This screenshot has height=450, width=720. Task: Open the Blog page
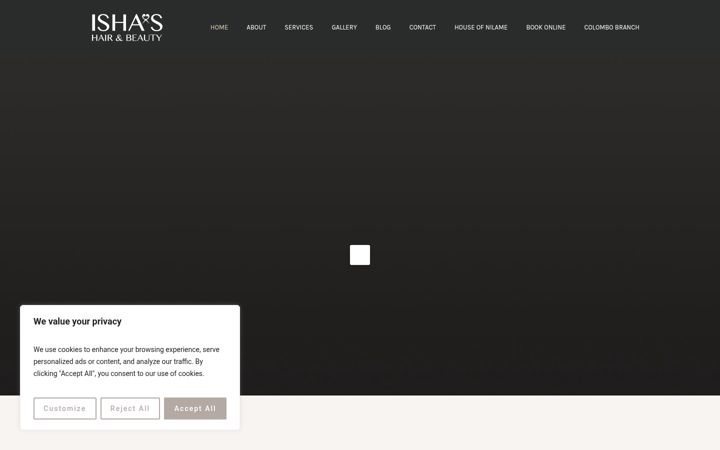(x=383, y=28)
